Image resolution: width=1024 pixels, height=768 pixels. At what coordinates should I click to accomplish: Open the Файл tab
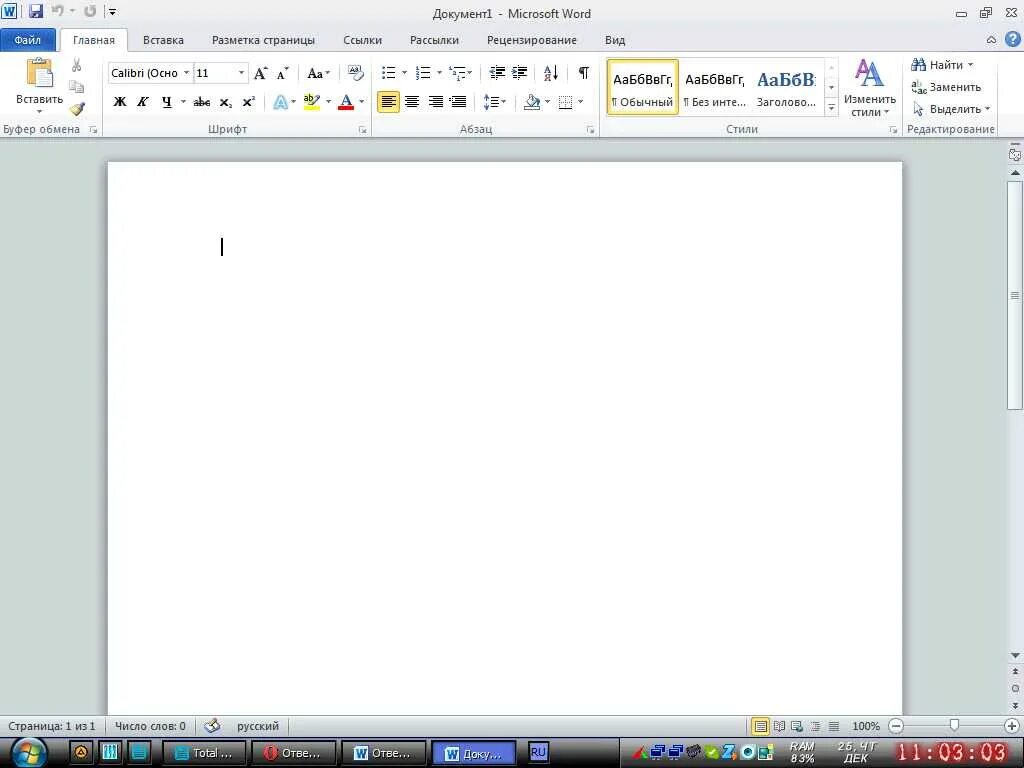coord(27,40)
